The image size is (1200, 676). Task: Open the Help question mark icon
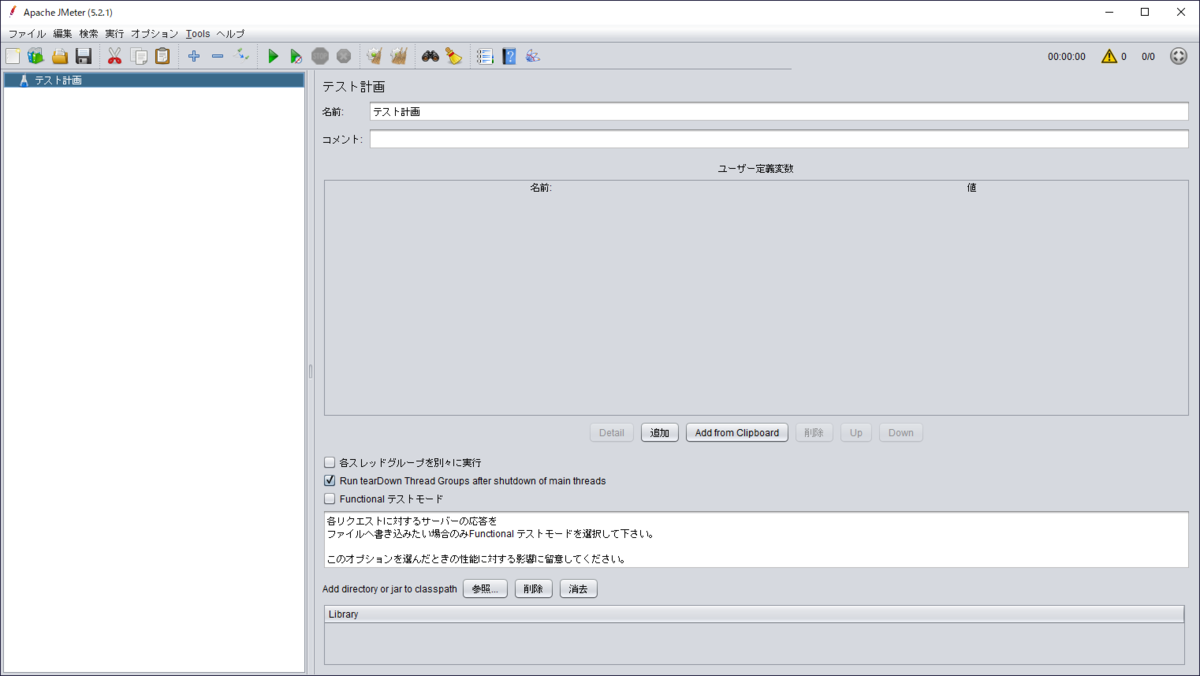click(x=509, y=56)
